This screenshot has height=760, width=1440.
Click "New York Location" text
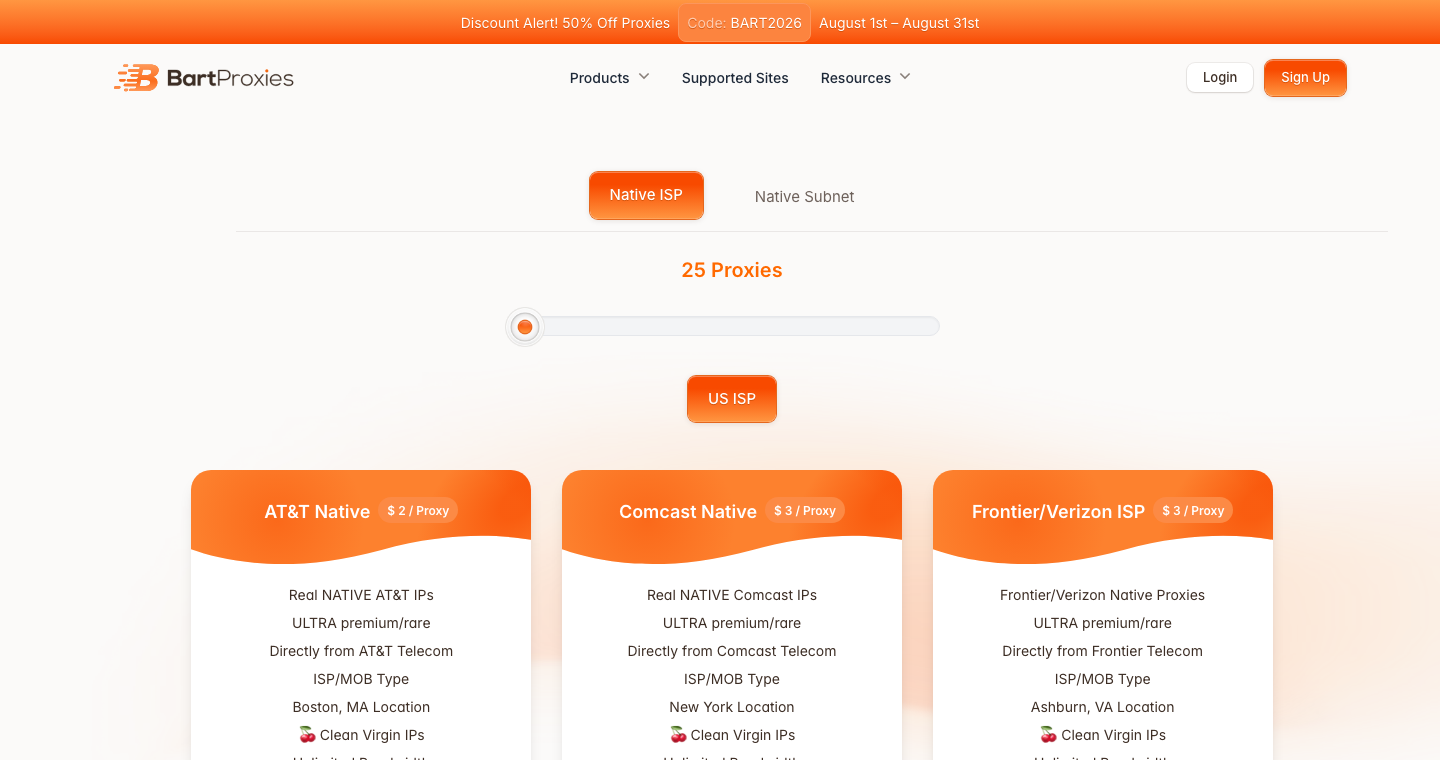732,707
